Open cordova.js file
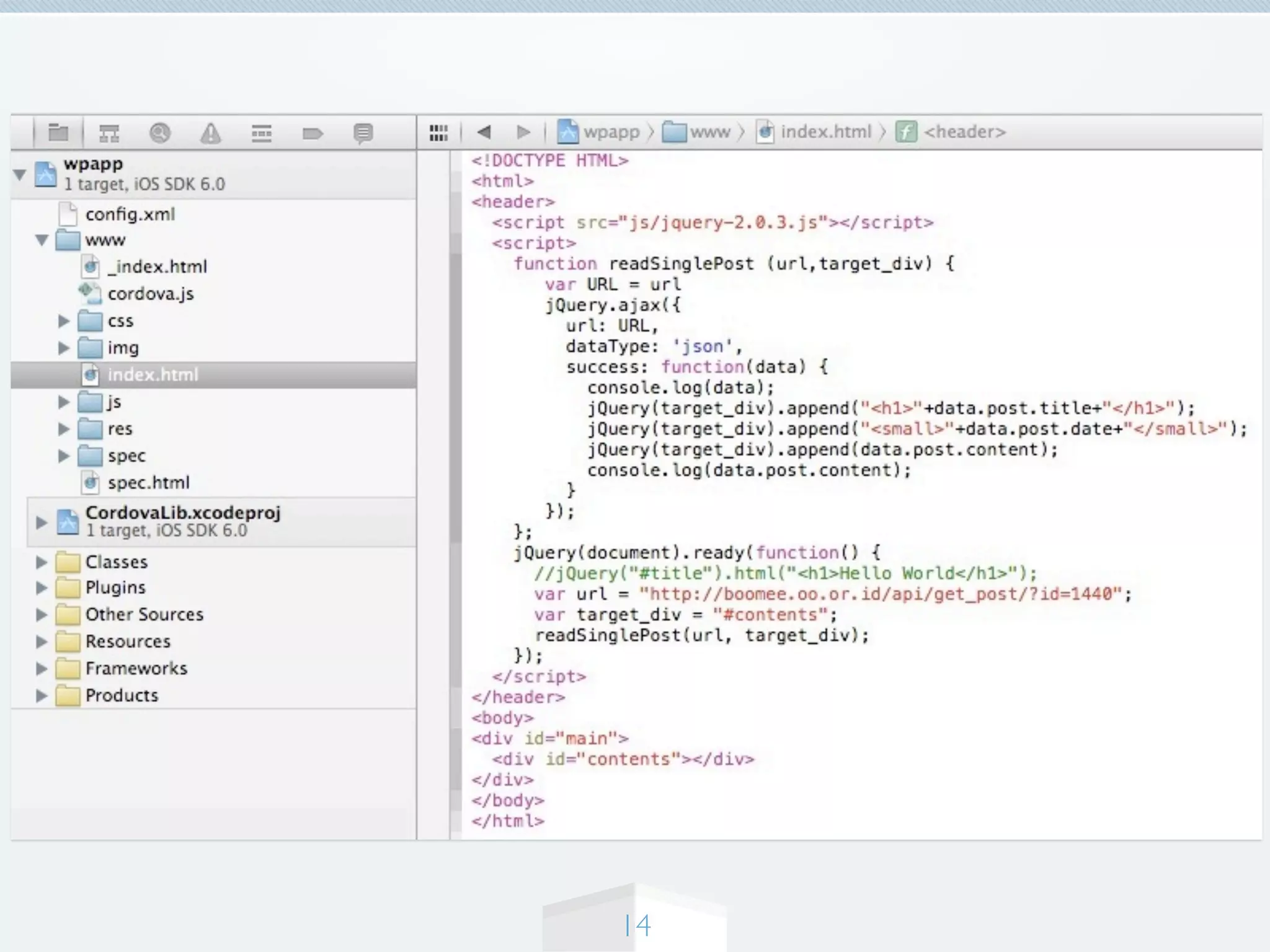The width and height of the screenshot is (1270, 952). tap(150, 294)
